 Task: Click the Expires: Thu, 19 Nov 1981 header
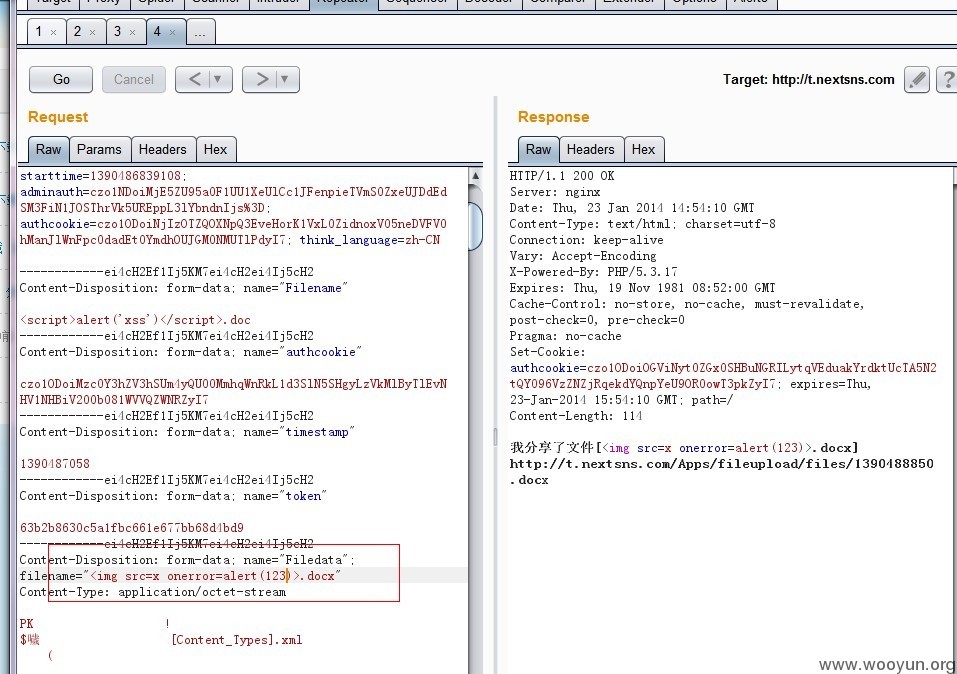(x=642, y=288)
